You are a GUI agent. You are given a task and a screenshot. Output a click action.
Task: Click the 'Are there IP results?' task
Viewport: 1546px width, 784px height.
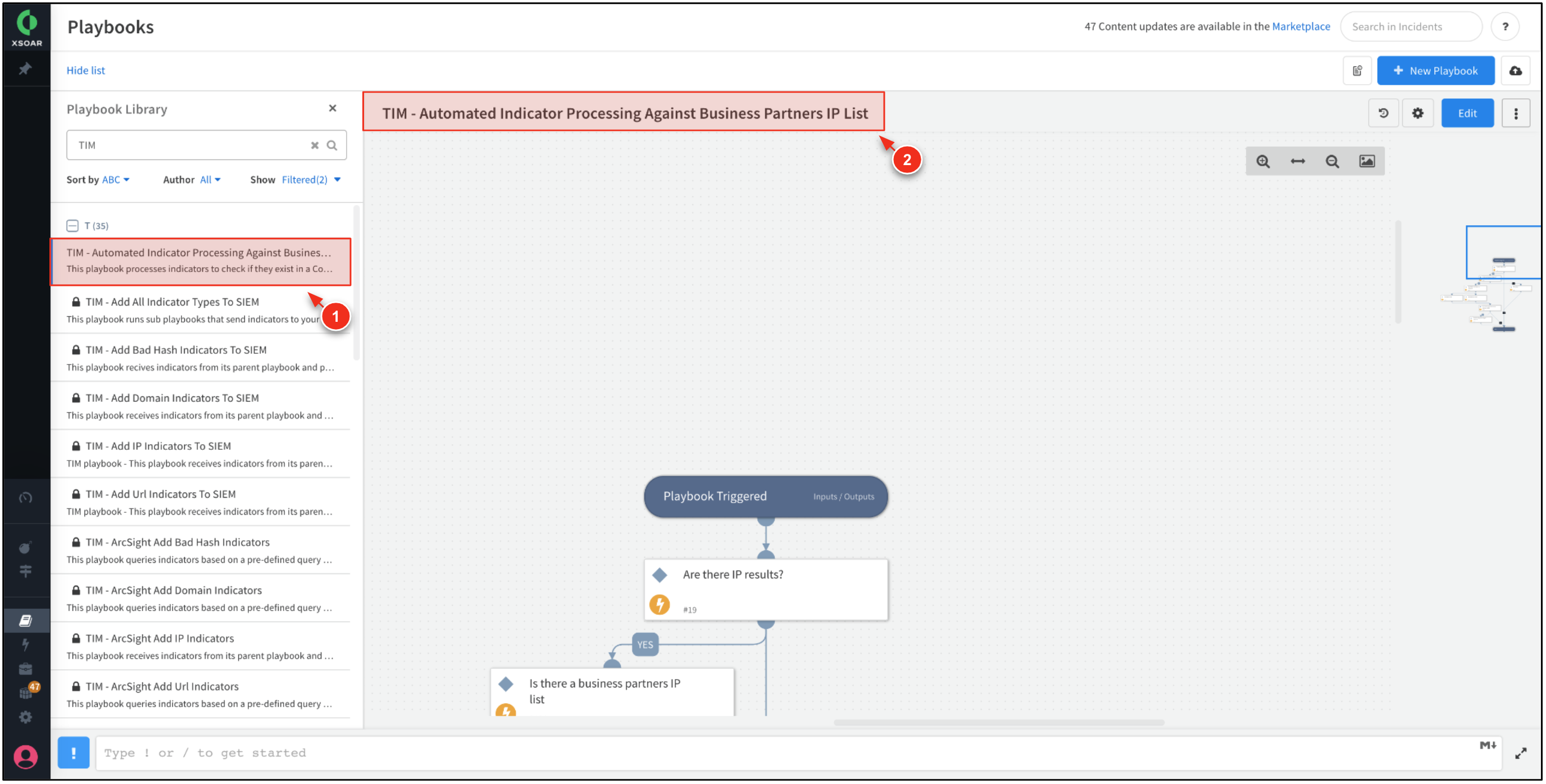766,590
